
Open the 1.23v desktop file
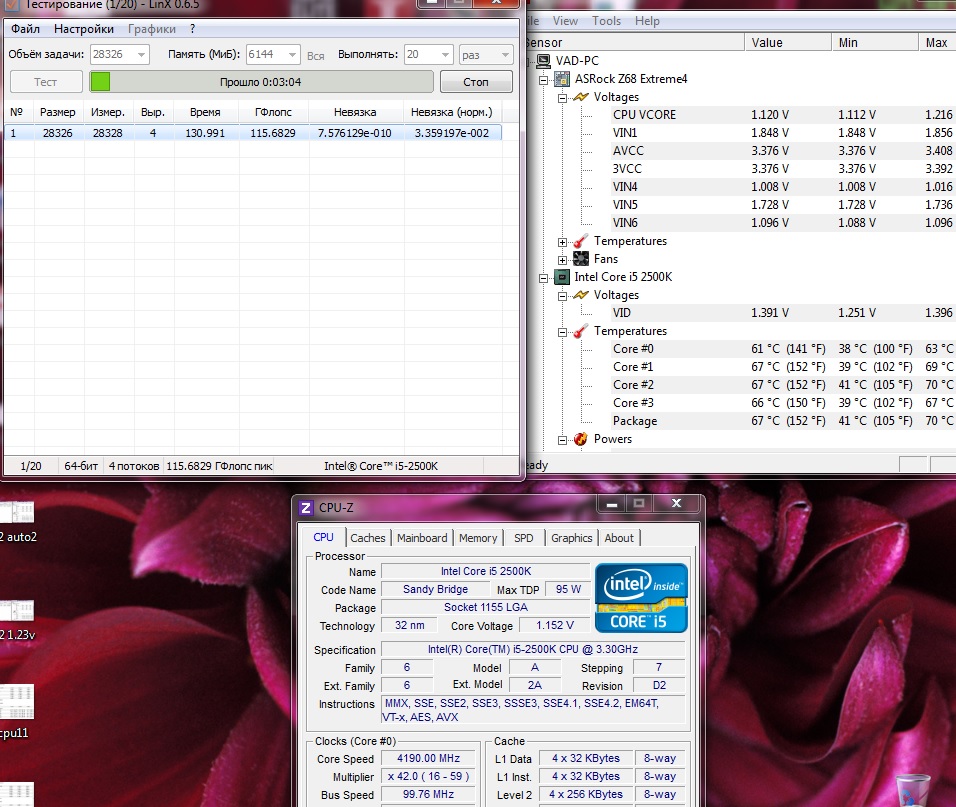17,620
